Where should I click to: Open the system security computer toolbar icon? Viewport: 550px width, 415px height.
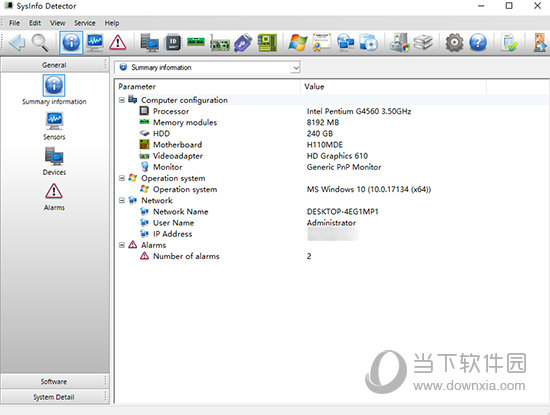[x=400, y=43]
